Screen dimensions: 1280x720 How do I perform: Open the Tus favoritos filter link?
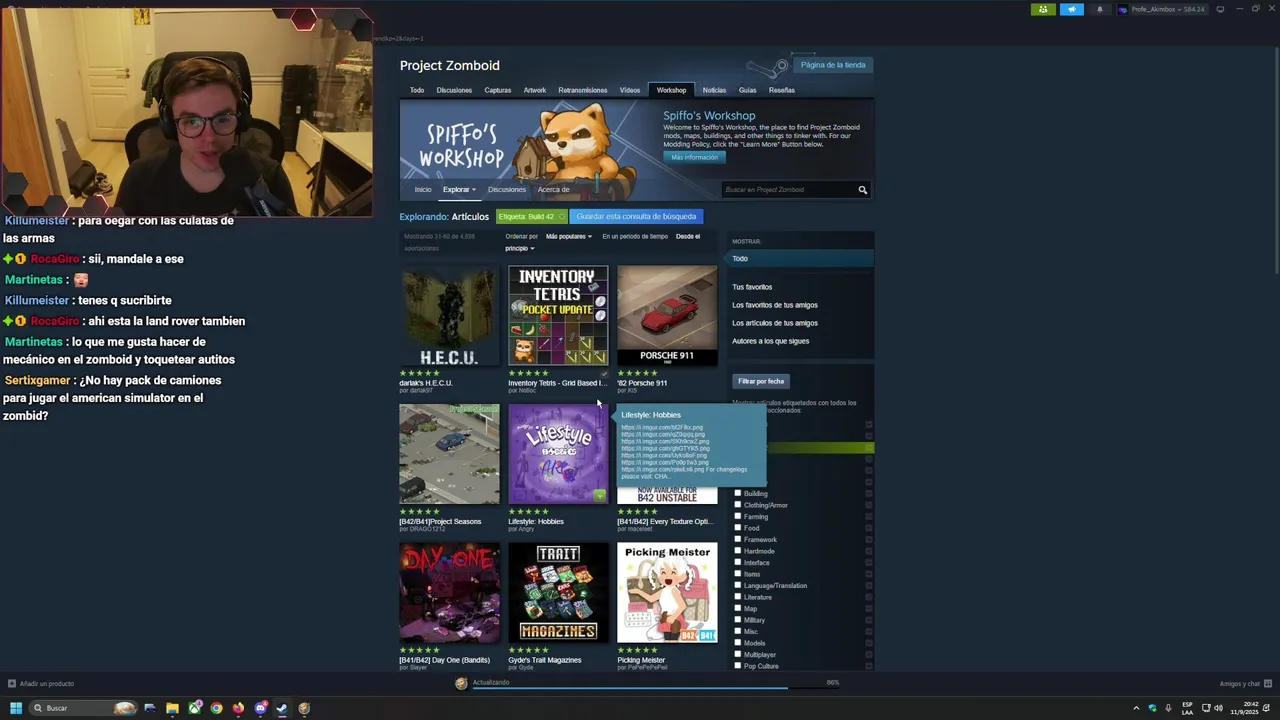coord(752,287)
